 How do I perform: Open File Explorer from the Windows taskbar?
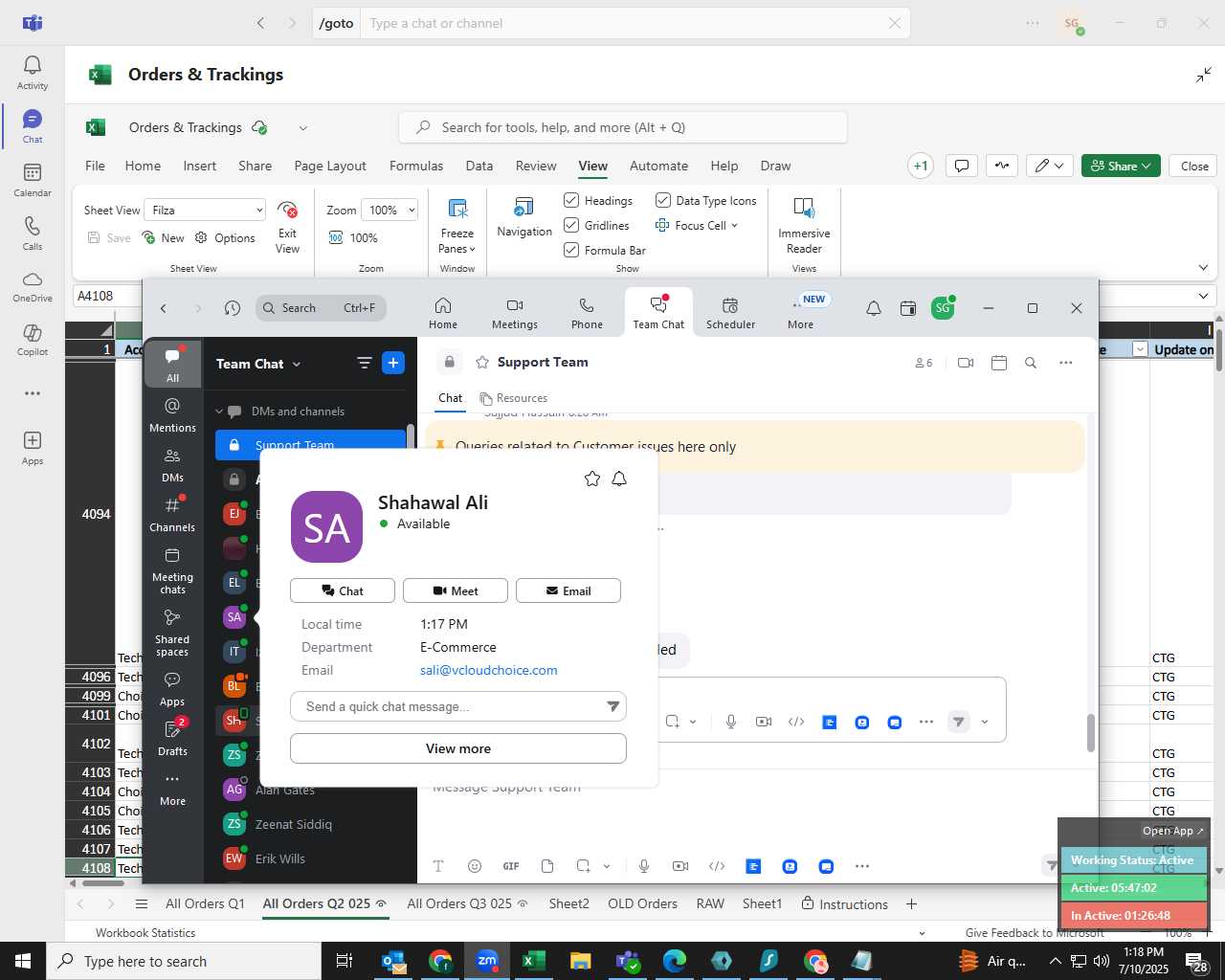[x=580, y=961]
